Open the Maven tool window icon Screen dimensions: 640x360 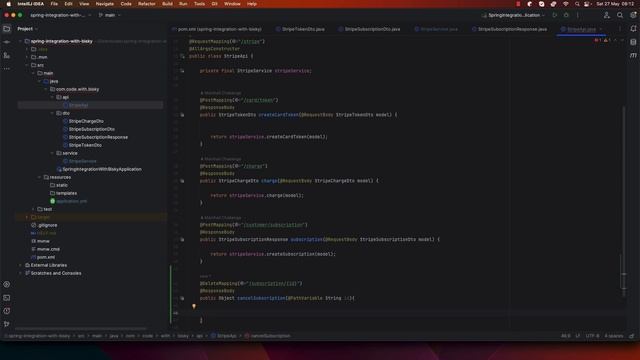[x=633, y=56]
